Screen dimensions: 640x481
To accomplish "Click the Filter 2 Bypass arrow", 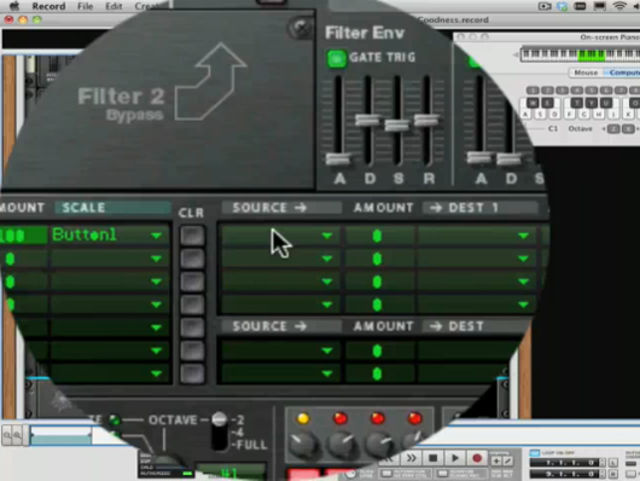I will click(x=211, y=82).
